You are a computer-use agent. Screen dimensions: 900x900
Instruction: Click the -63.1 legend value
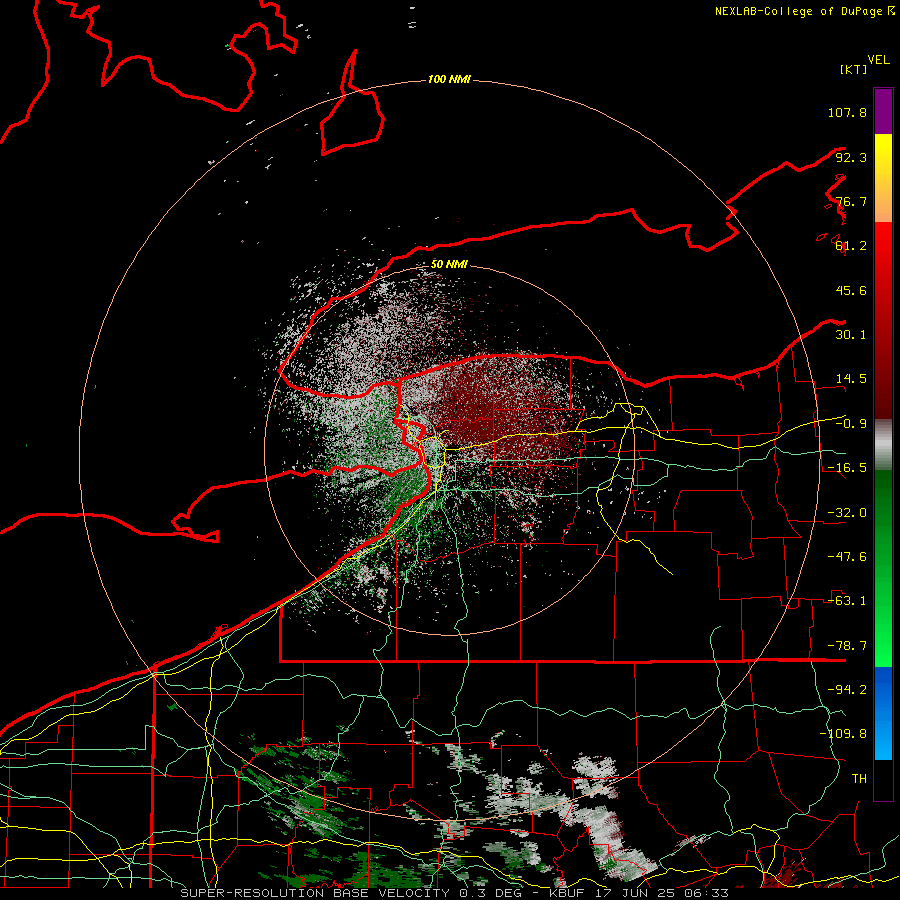click(847, 601)
